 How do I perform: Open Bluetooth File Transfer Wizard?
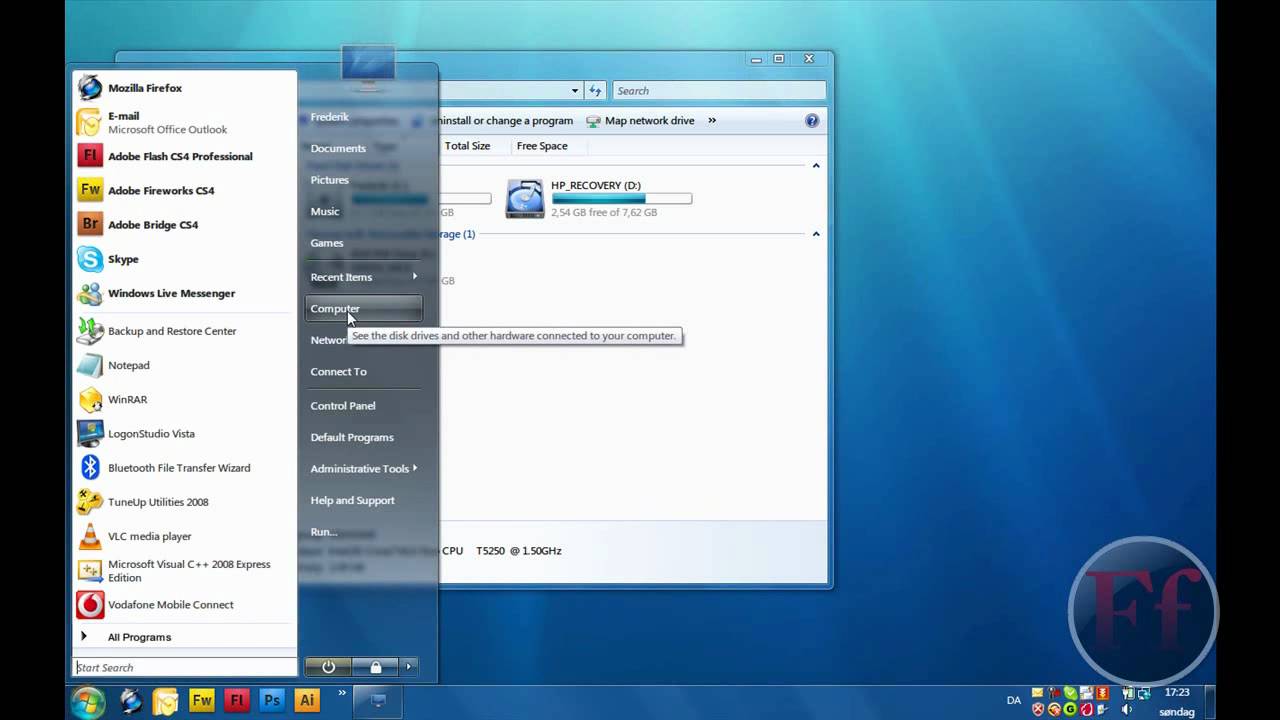(x=185, y=467)
